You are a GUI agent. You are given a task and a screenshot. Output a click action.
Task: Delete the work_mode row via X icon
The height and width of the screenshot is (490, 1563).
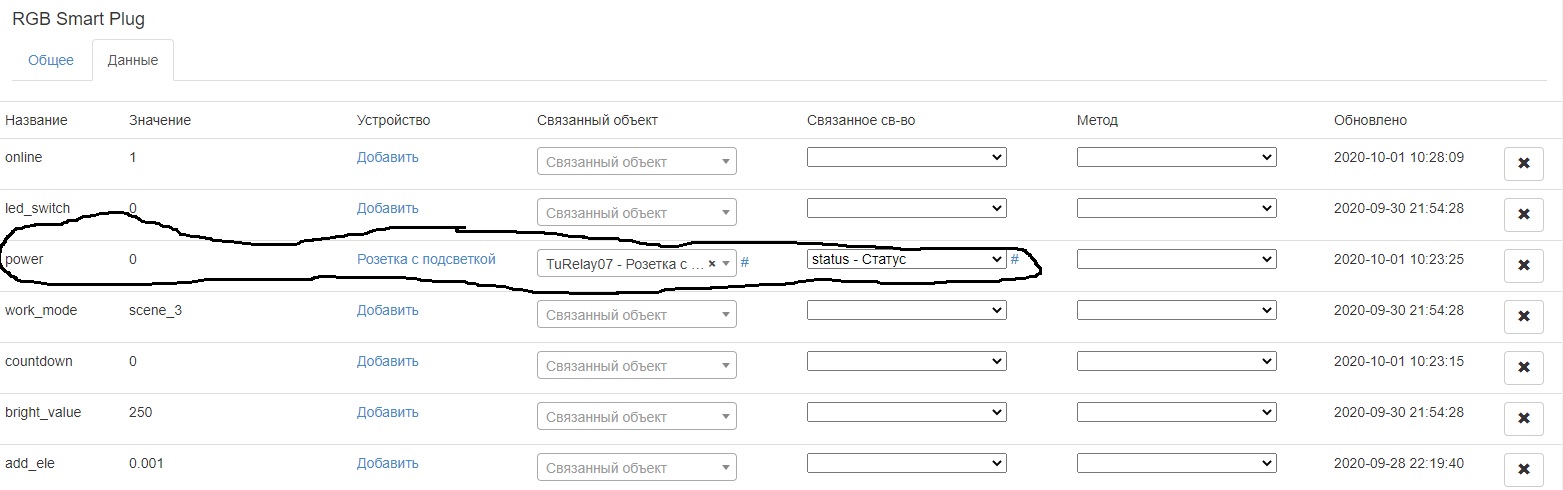click(1523, 316)
